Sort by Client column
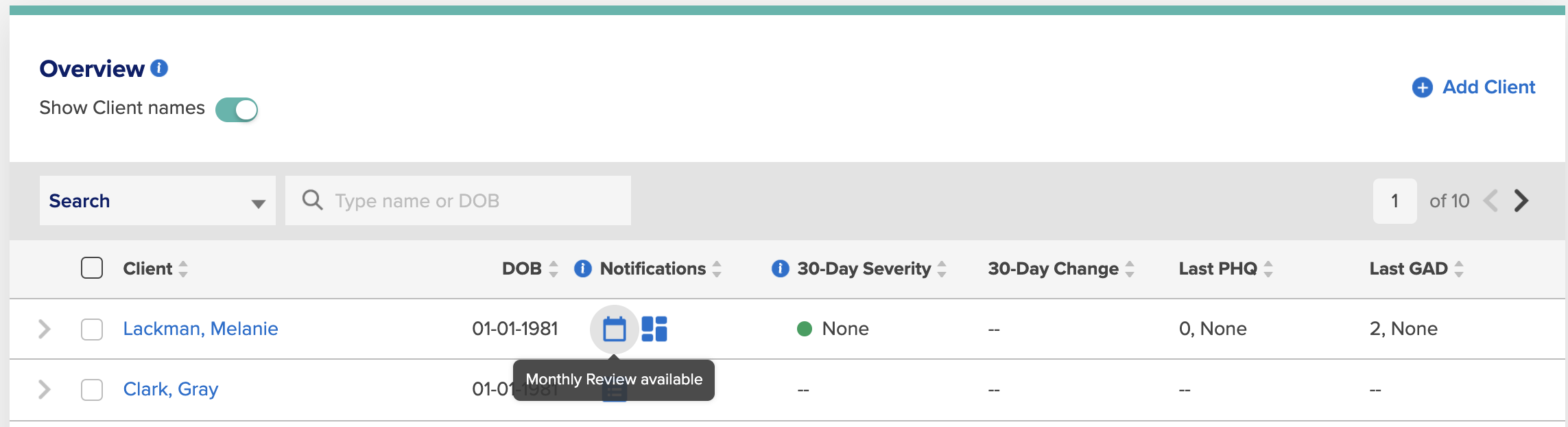 pyautogui.click(x=183, y=268)
